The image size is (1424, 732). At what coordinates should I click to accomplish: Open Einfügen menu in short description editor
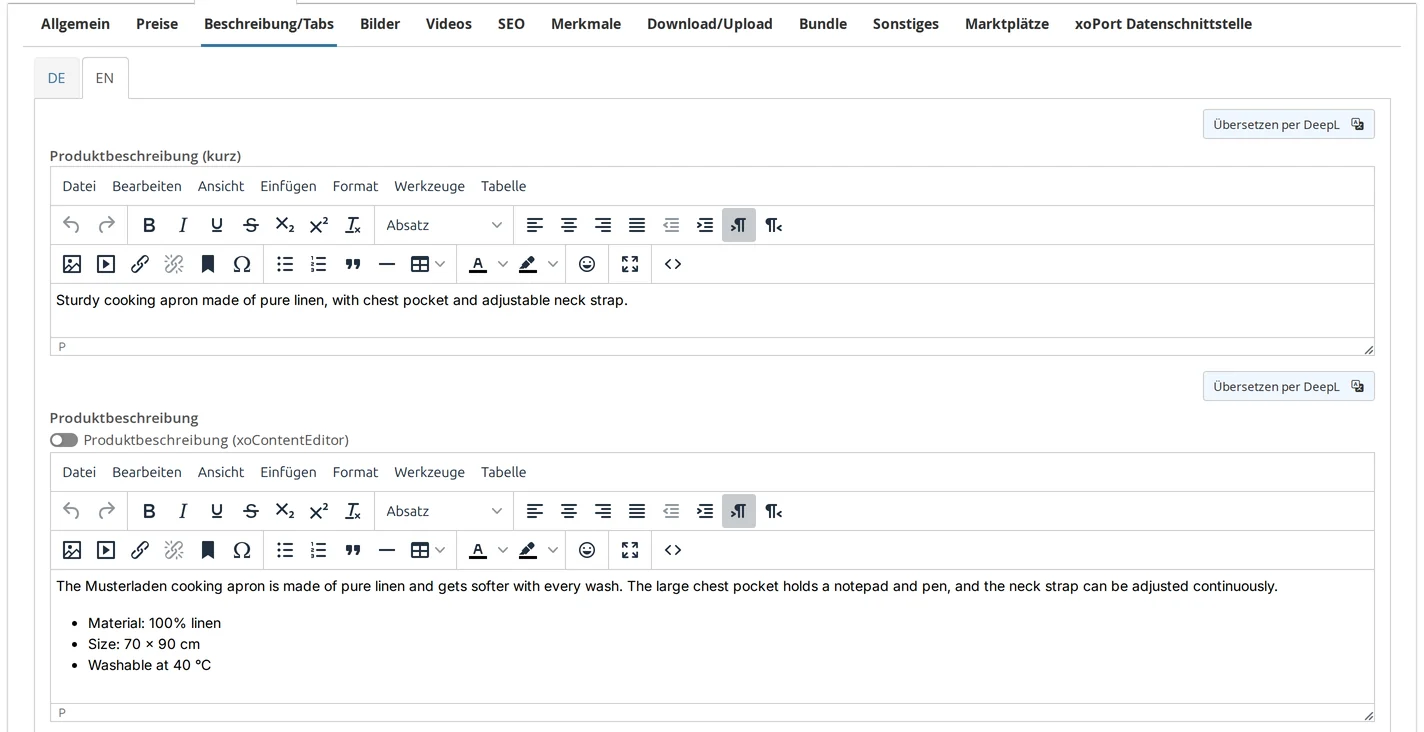[288, 186]
